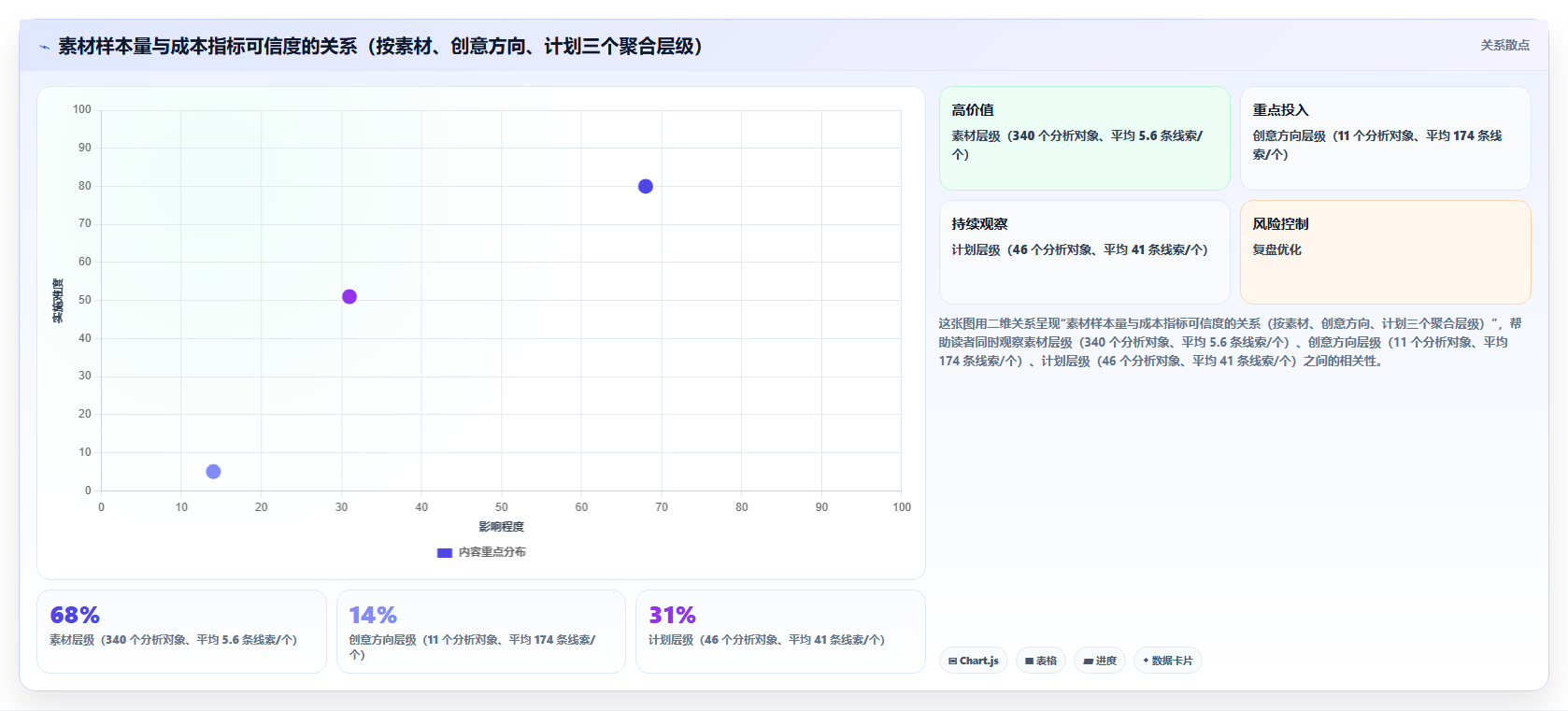Open the 重点投入 quadrant card
The image size is (1568, 711).
[1385, 138]
